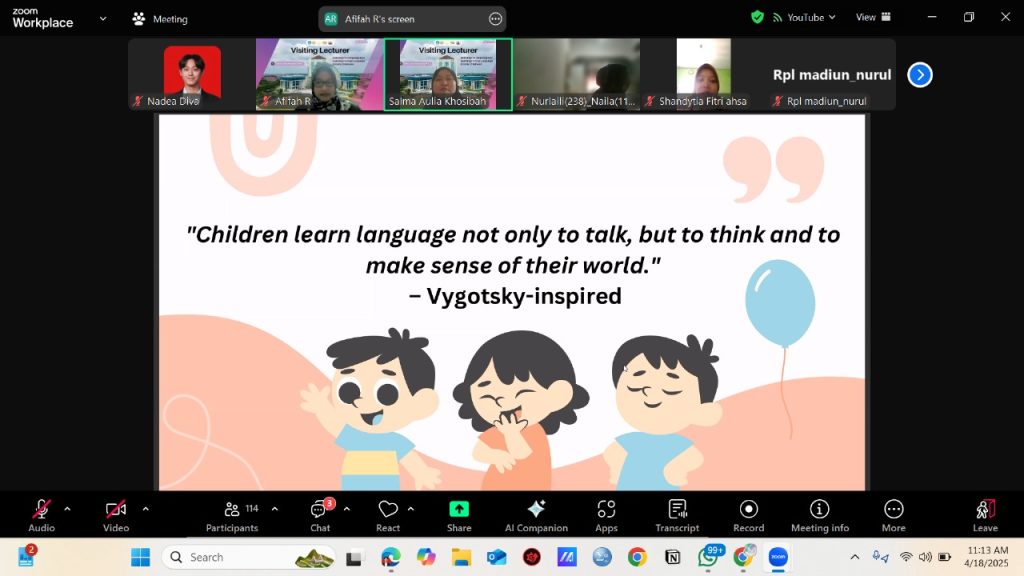Show next participants with blue arrow
The image size is (1024, 576).
(920, 75)
